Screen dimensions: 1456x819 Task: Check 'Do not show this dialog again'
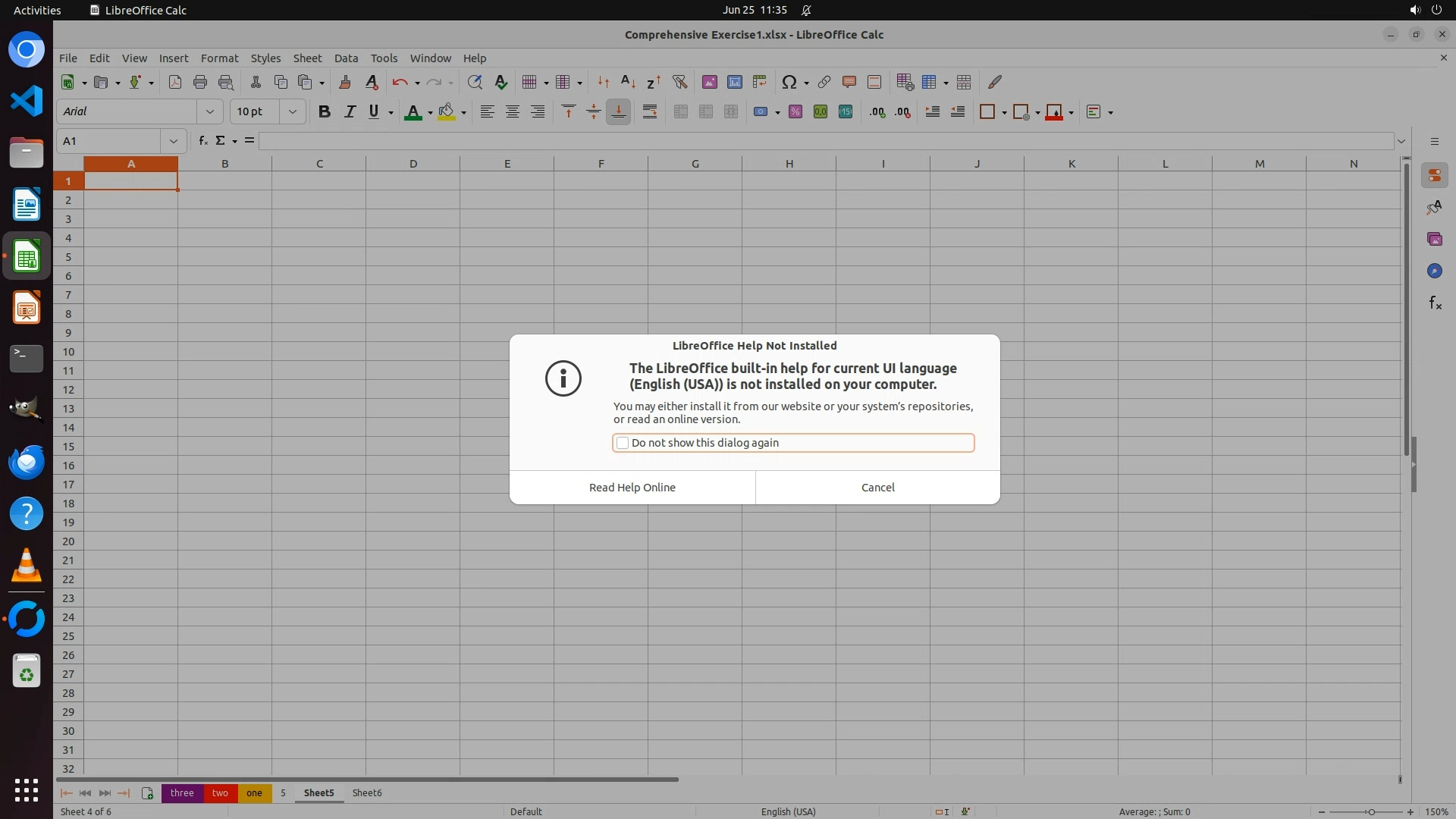(x=623, y=443)
